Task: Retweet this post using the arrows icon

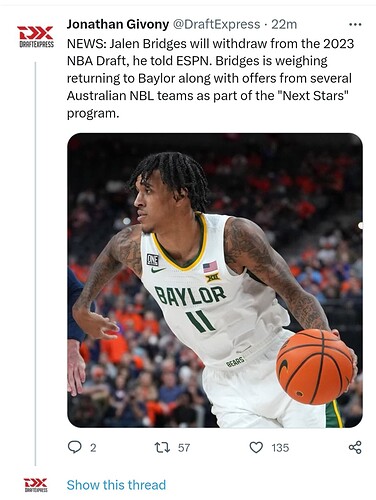Action: click(x=162, y=447)
